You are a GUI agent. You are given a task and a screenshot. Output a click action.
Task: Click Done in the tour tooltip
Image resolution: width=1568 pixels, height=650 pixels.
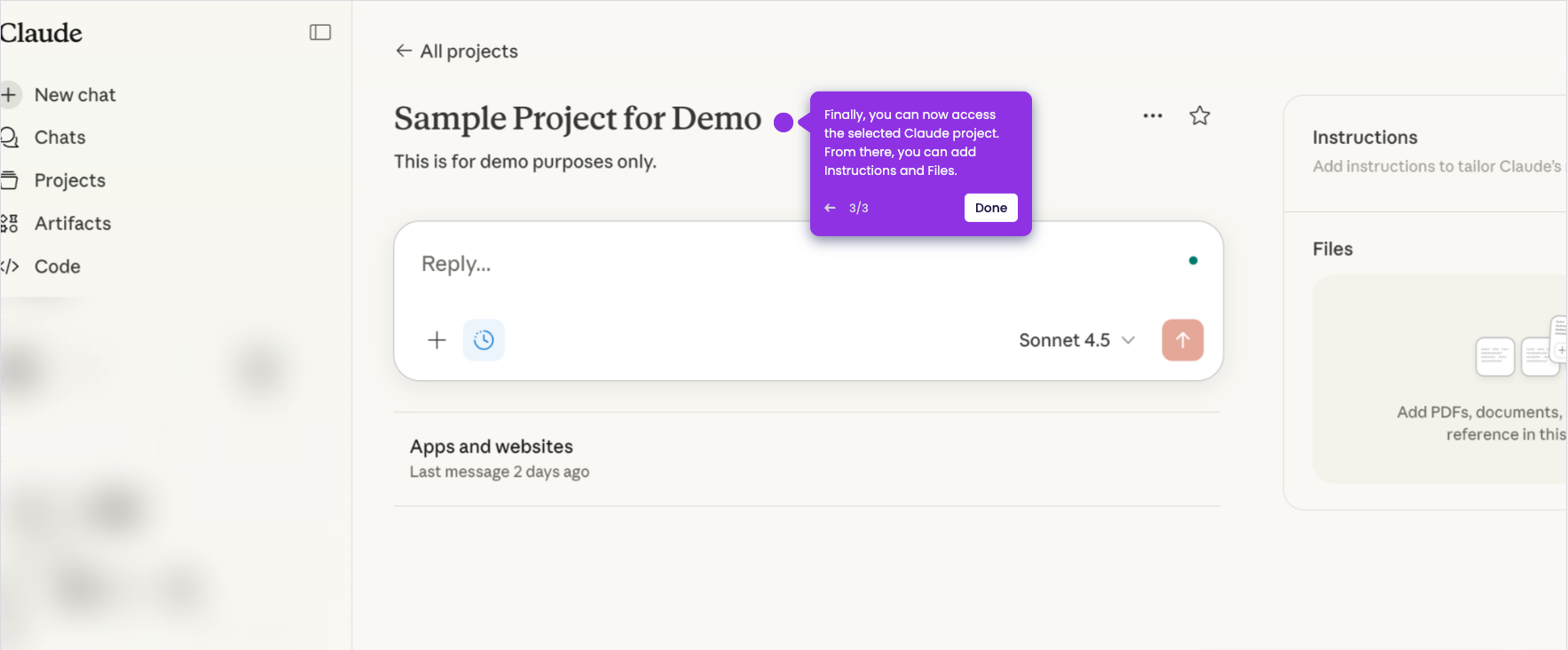coord(991,208)
